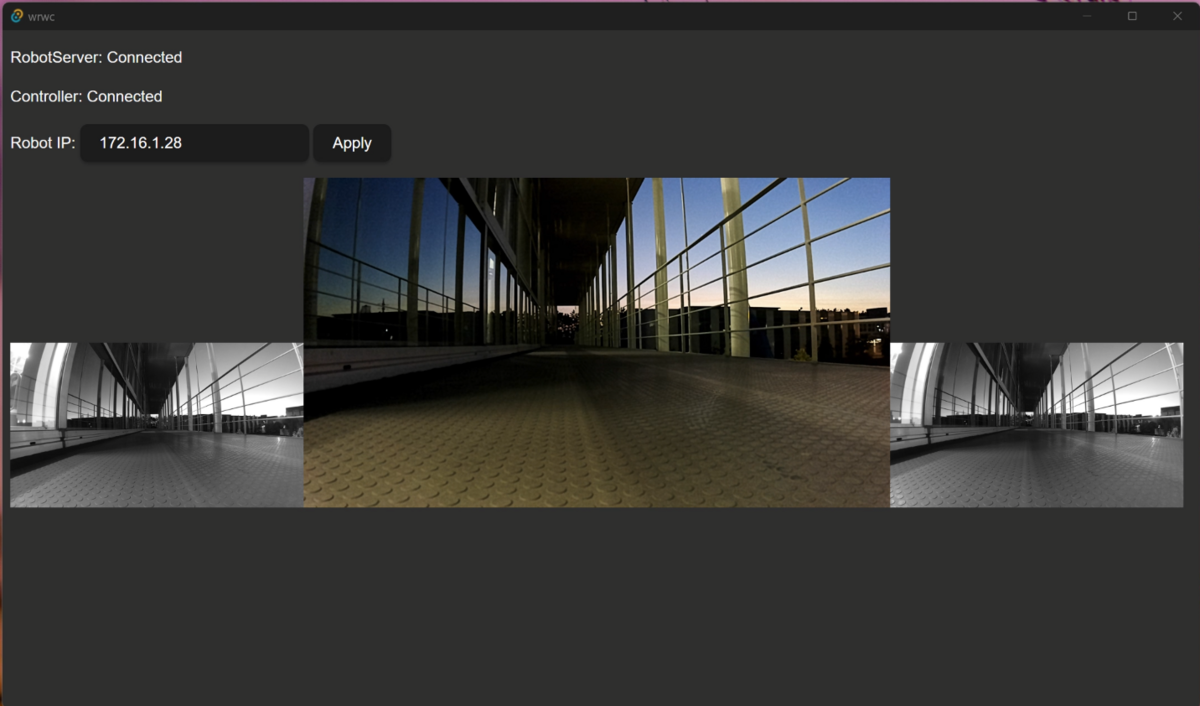The height and width of the screenshot is (706, 1200).
Task: Click the 'RobotServer: Connected' status text
Action: (96, 58)
